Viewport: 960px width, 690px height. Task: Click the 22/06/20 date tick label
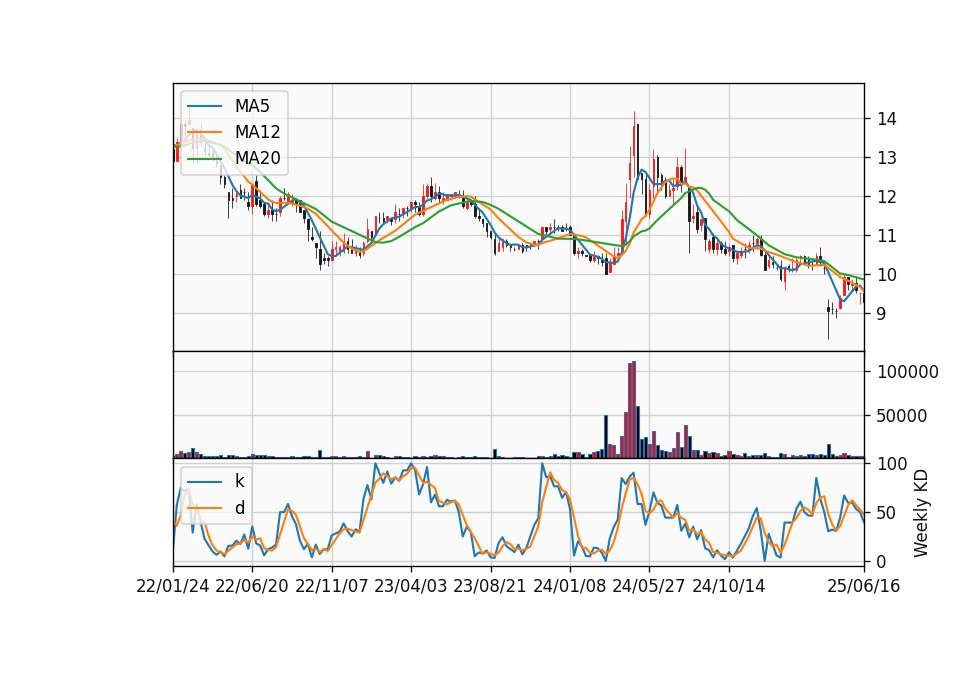[252, 586]
